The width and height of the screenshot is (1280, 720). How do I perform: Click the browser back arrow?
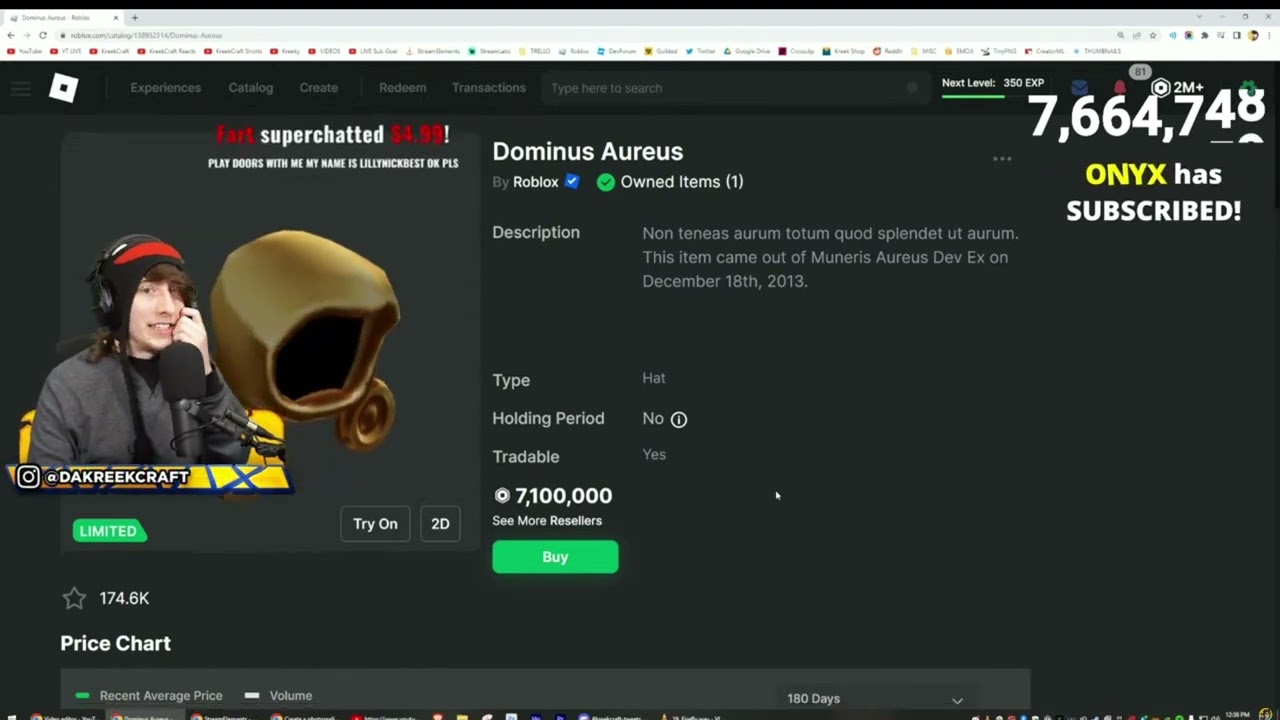pyautogui.click(x=12, y=35)
